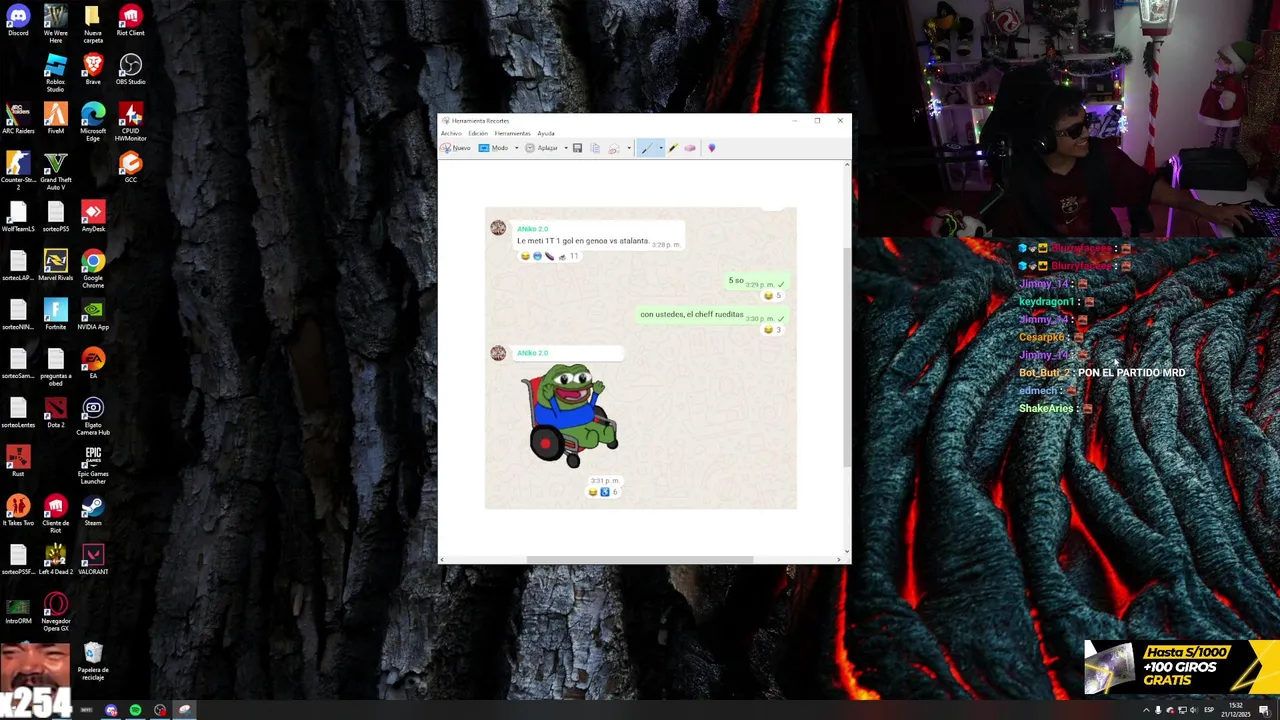Click the ESP language indicator in tray

point(1209,710)
